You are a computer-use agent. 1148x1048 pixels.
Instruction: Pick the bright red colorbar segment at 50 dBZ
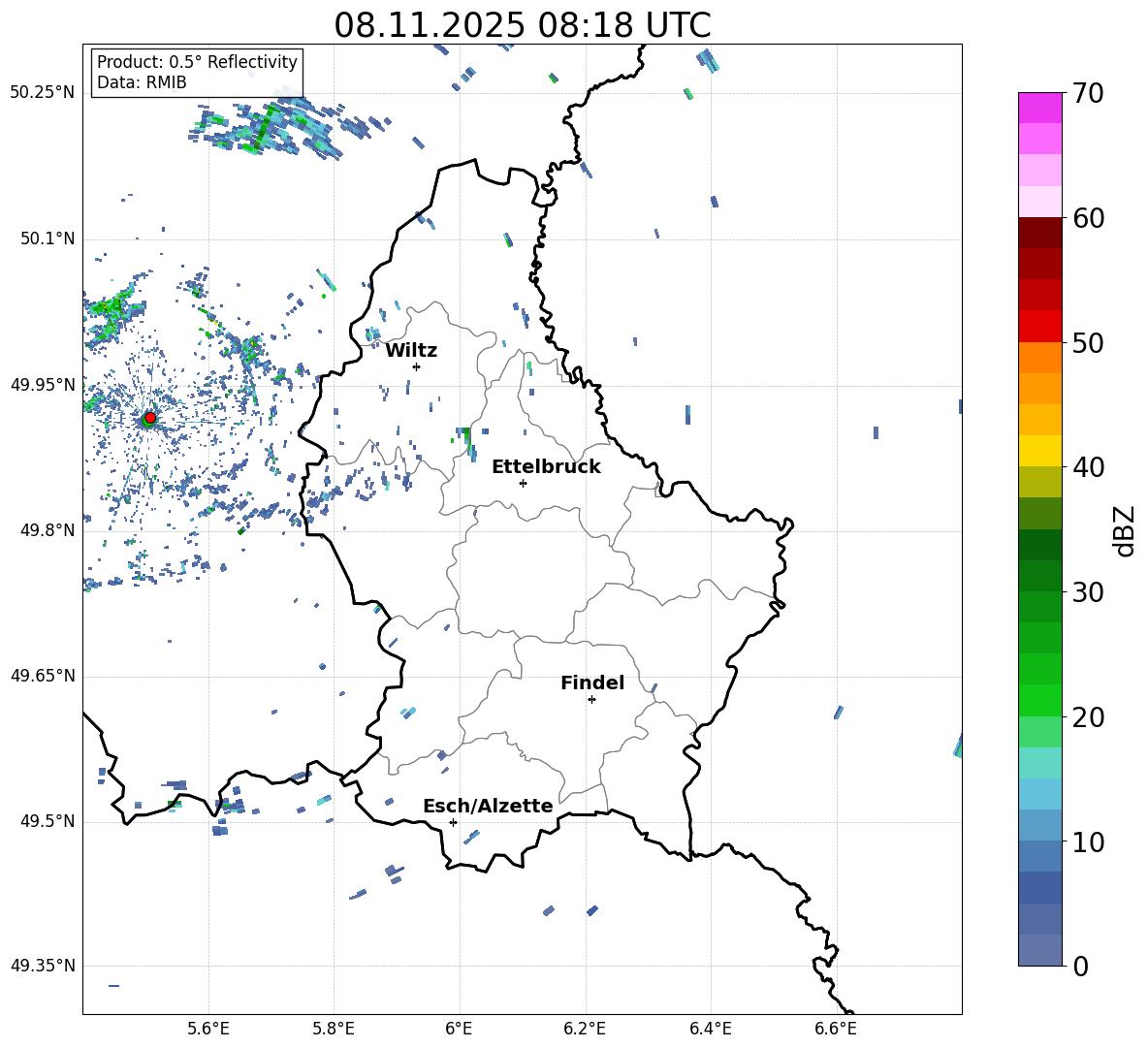1039,327
